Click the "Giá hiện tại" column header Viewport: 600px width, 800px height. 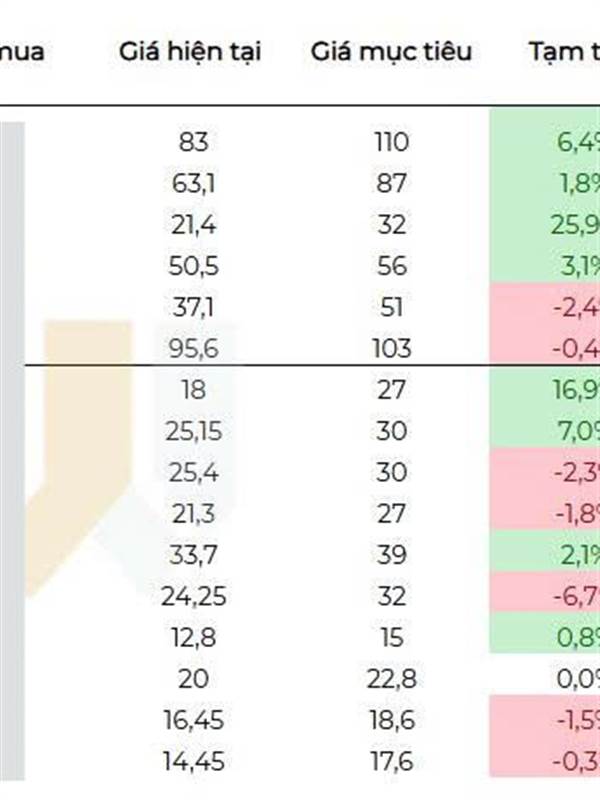(x=190, y=51)
